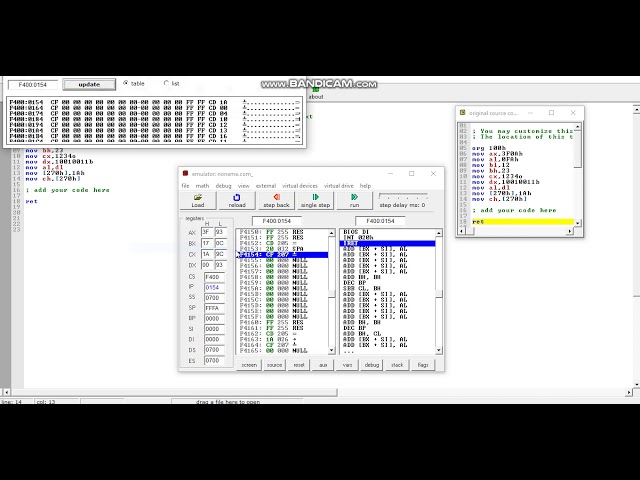Select the ADD BH, CL disassembly line
Viewport: 640px width, 480px height.
388,333
